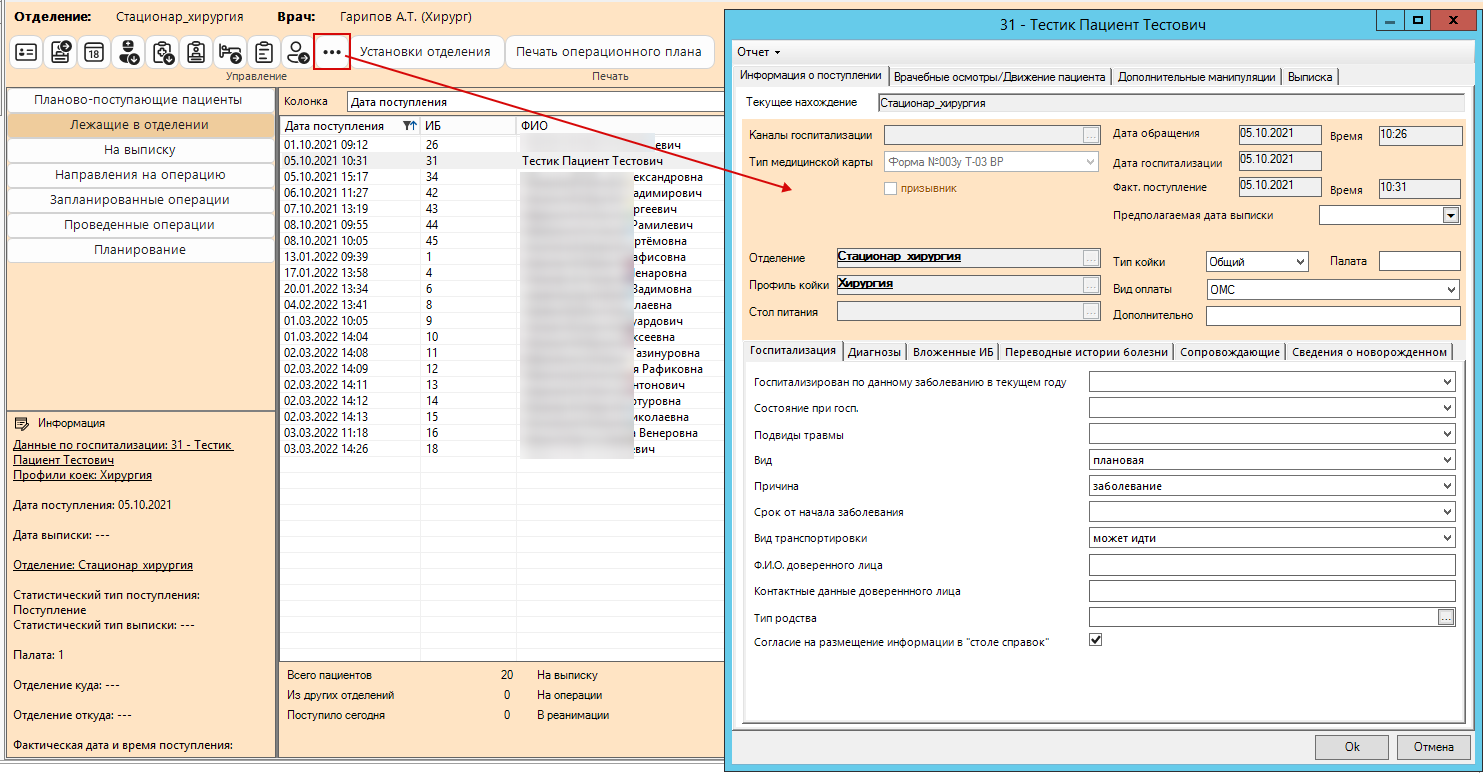The height and width of the screenshot is (773, 1483).
Task: Select the Направления на операцию section
Action: [x=139, y=175]
